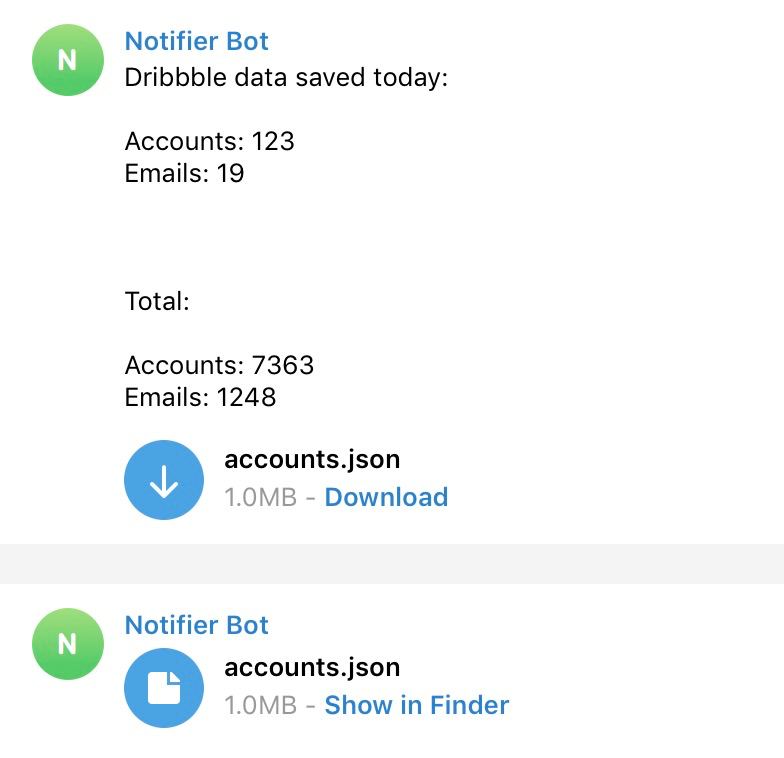Click the text 'Dribbble data saved today:'

pyautogui.click(x=286, y=78)
